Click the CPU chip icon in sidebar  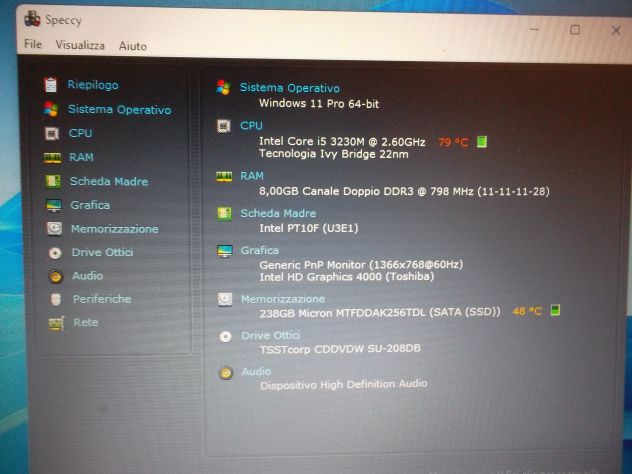52,133
